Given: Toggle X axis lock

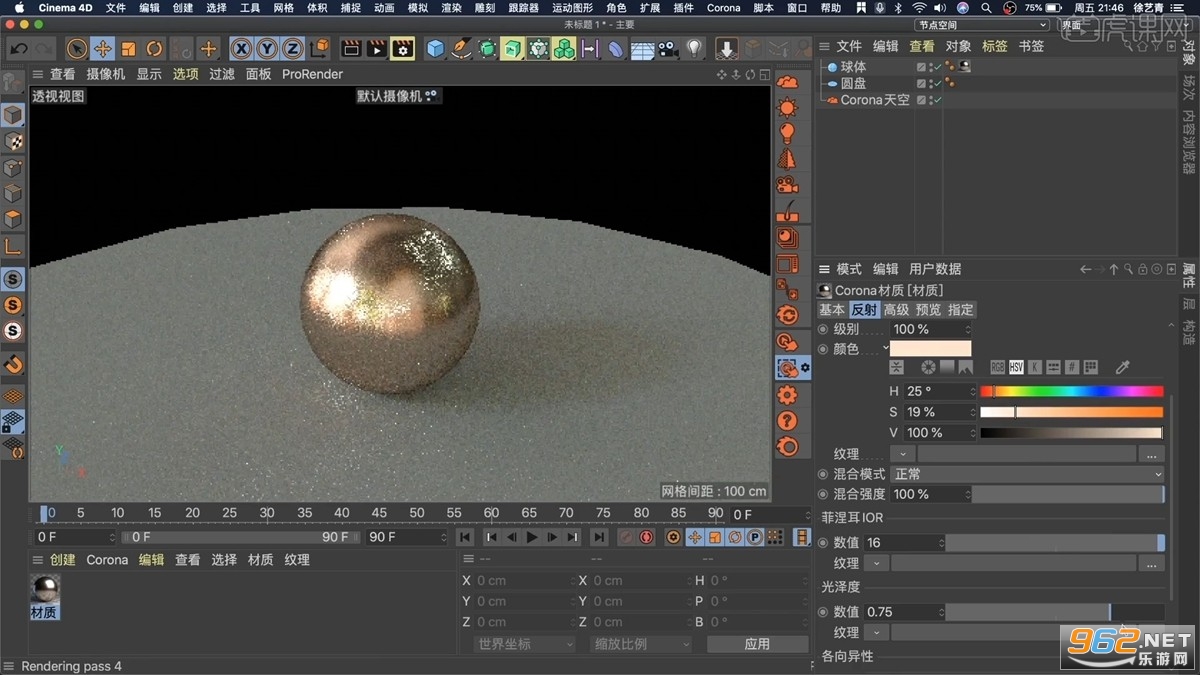Looking at the screenshot, I should (241, 48).
